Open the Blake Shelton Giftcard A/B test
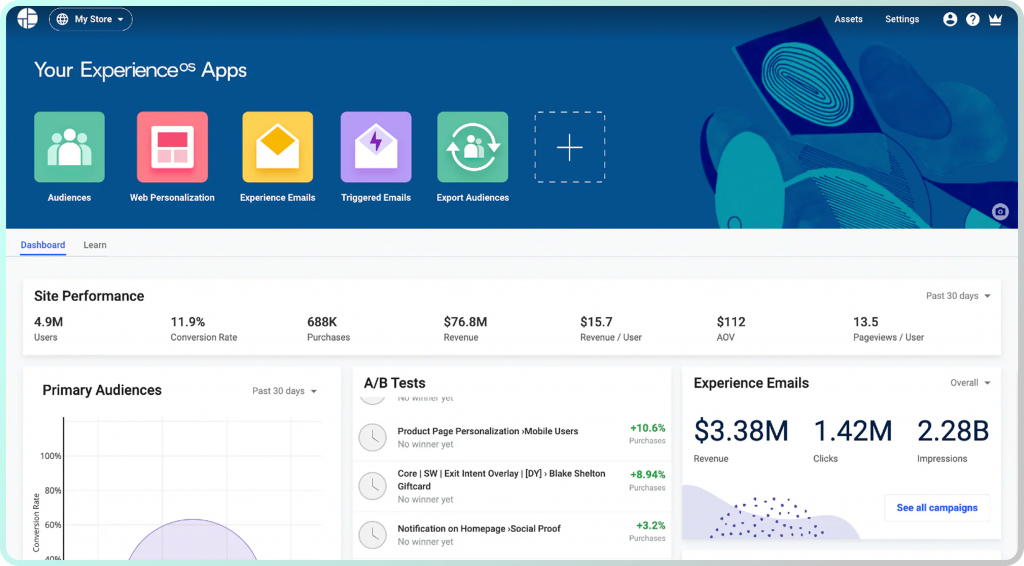Screen dimensions: 1024x566 [x=500, y=480]
